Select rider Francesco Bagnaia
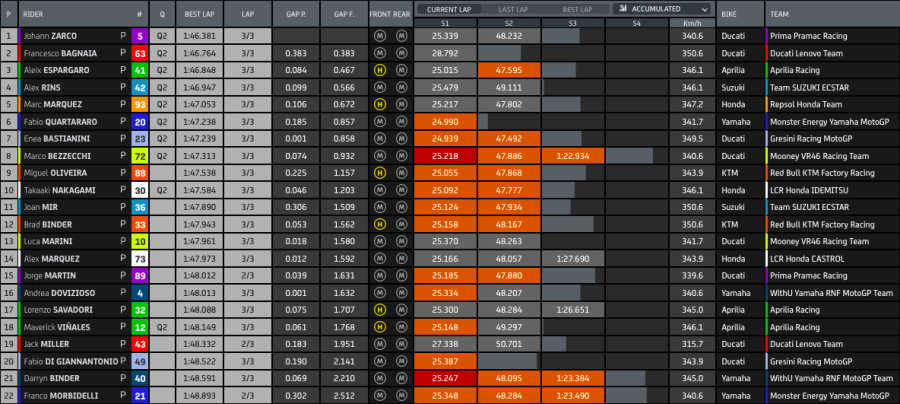Viewport: 900px width, 404px height. 60,53
